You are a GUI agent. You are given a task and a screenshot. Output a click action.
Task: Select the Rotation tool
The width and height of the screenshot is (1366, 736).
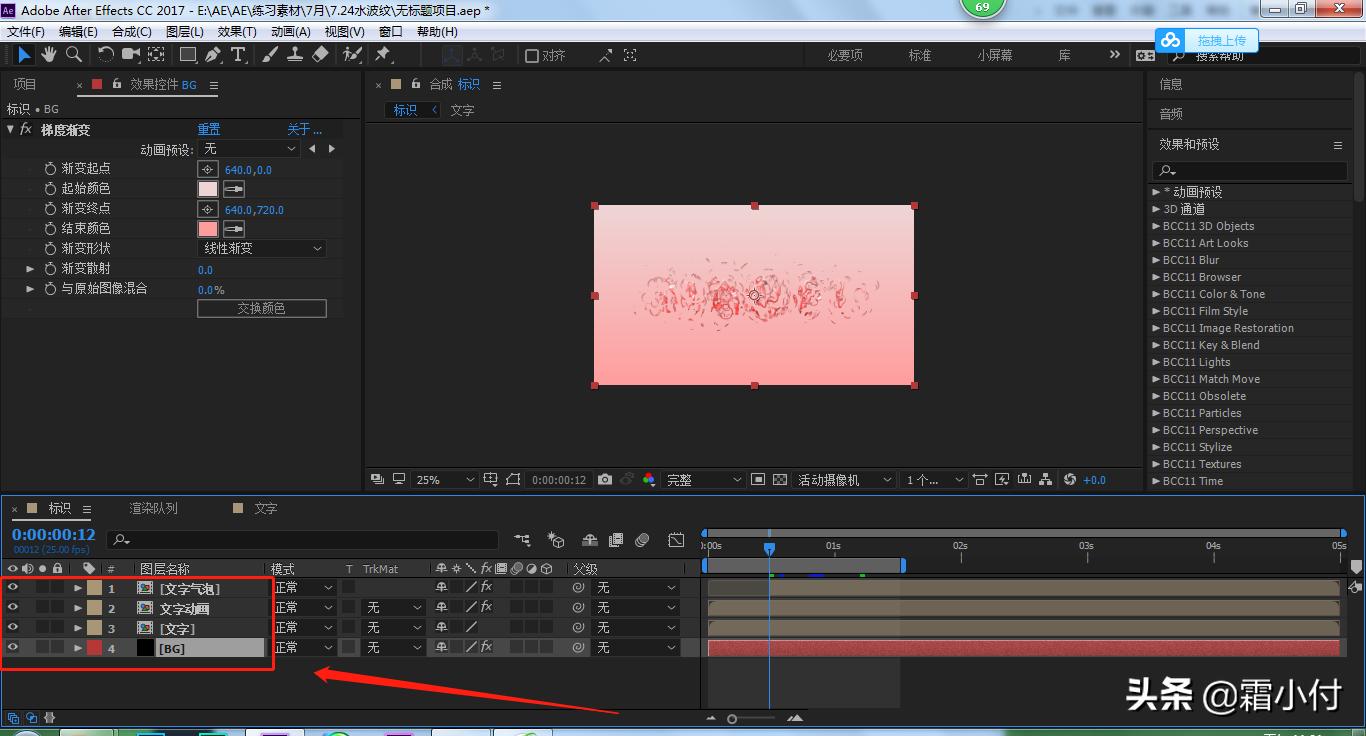(106, 55)
